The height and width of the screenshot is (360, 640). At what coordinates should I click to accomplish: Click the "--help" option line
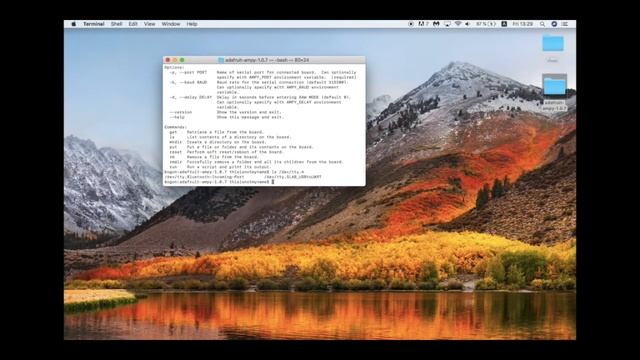tap(227, 117)
